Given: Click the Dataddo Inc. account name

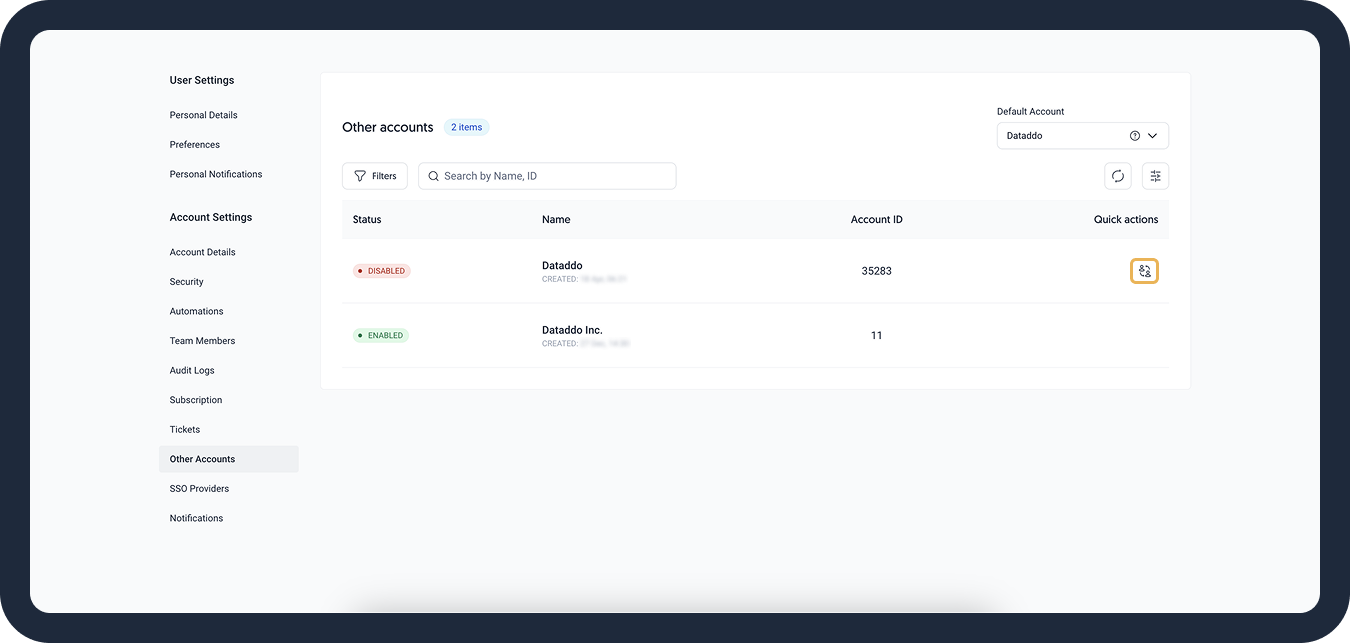Looking at the screenshot, I should (x=572, y=330).
